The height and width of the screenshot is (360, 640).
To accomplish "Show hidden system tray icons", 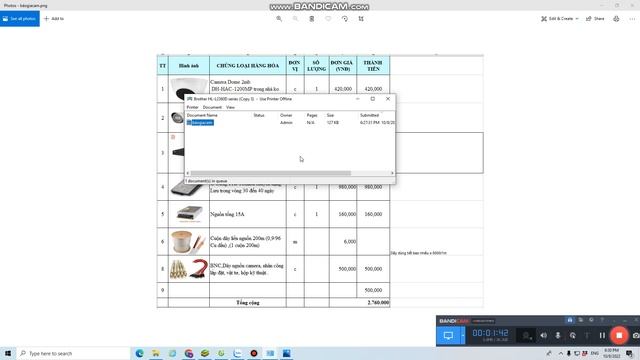I will coord(560,353).
